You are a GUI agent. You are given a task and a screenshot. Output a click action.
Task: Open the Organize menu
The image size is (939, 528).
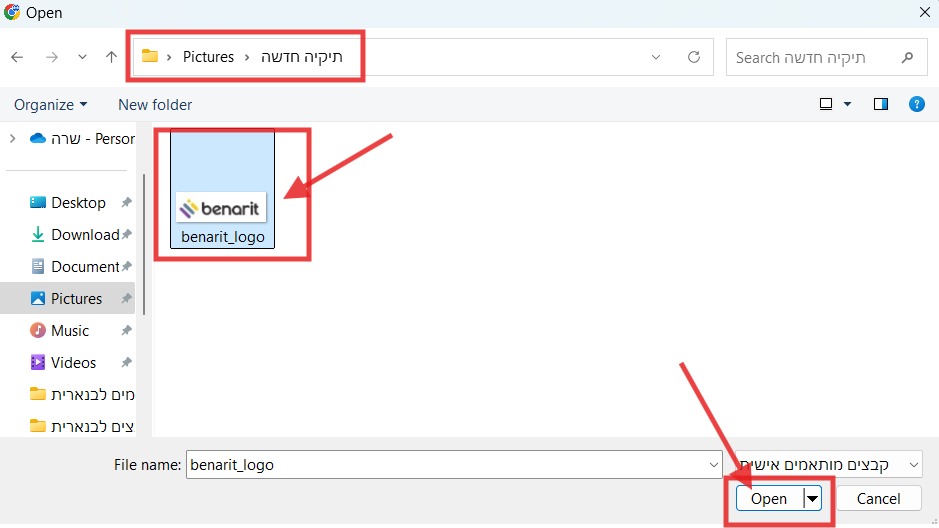click(51, 105)
